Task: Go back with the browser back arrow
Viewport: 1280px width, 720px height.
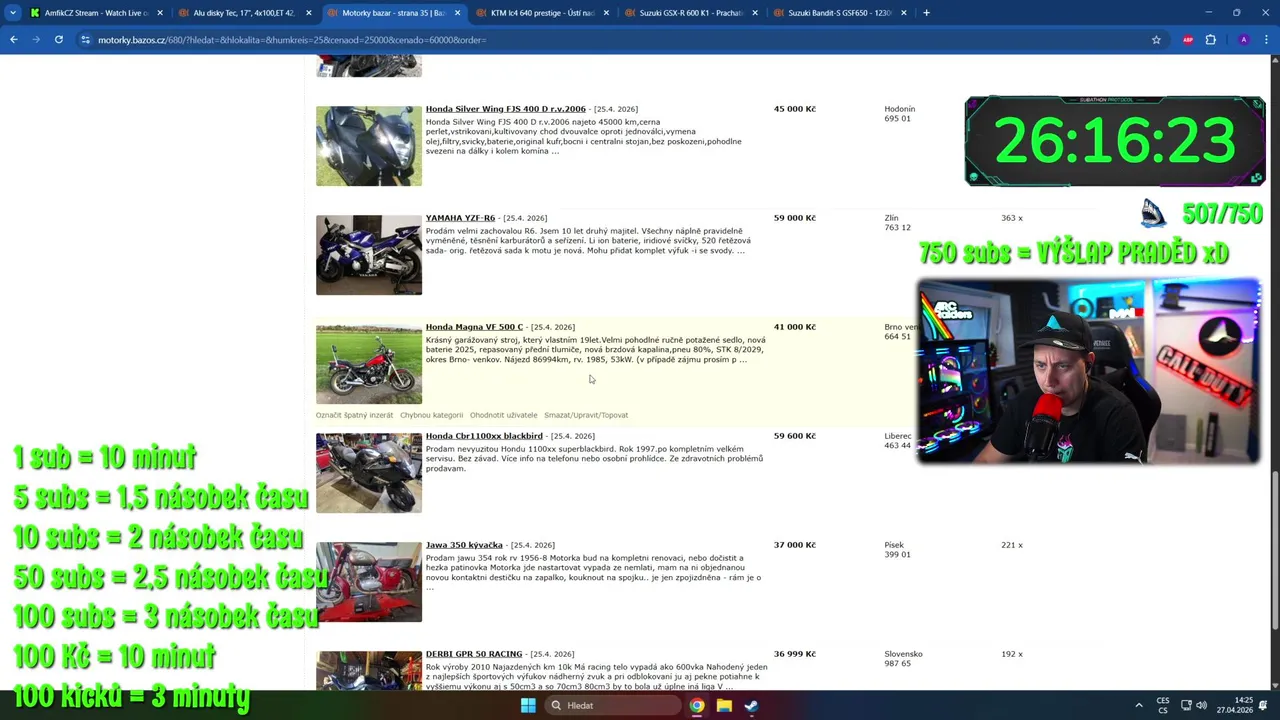Action: pos(13,40)
